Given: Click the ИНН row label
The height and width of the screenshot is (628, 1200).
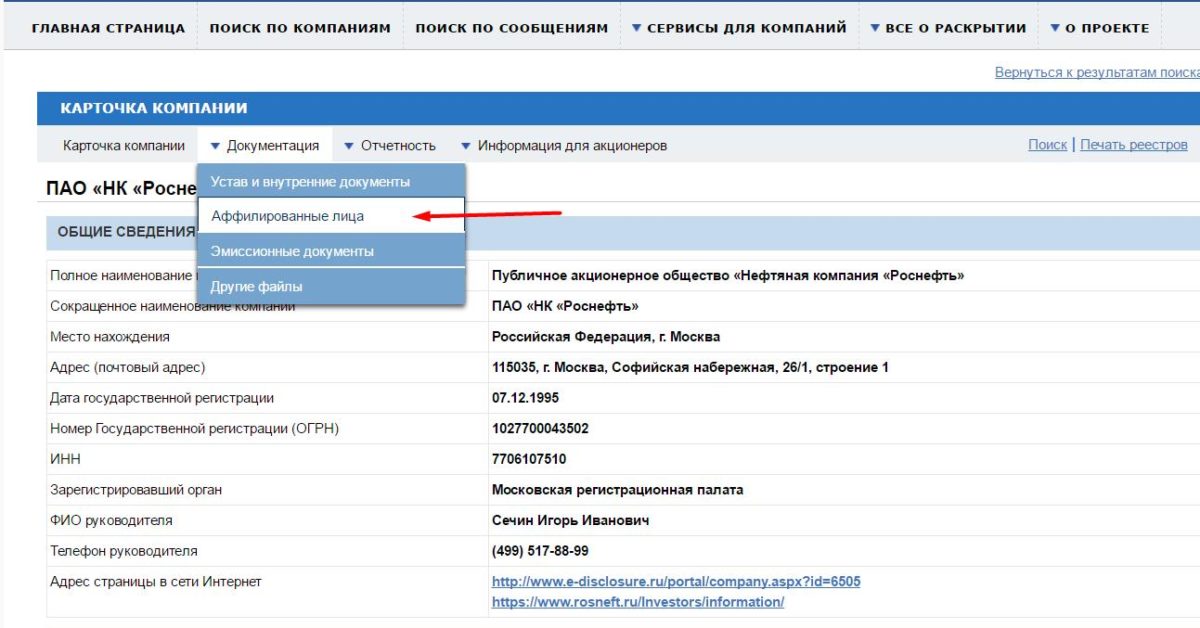Looking at the screenshot, I should tap(65, 459).
